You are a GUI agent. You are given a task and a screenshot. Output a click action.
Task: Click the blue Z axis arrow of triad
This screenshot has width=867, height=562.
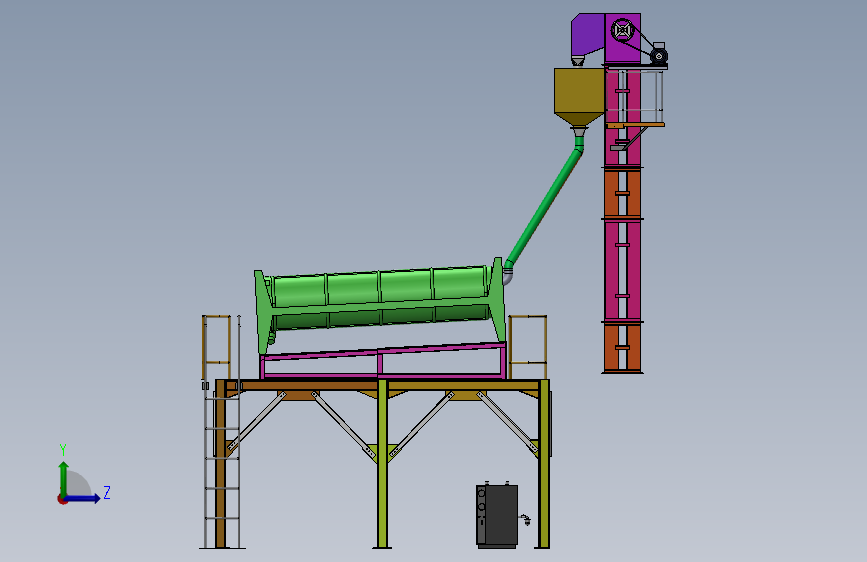tap(83, 498)
